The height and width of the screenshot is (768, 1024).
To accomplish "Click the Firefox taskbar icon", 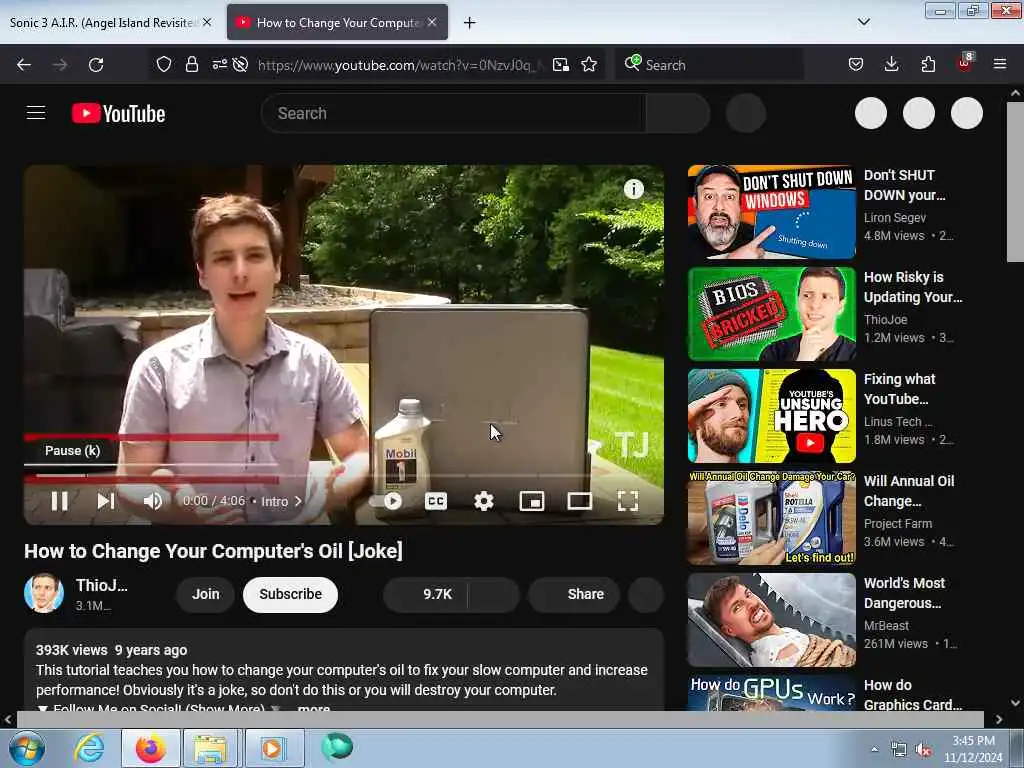I will pos(150,748).
